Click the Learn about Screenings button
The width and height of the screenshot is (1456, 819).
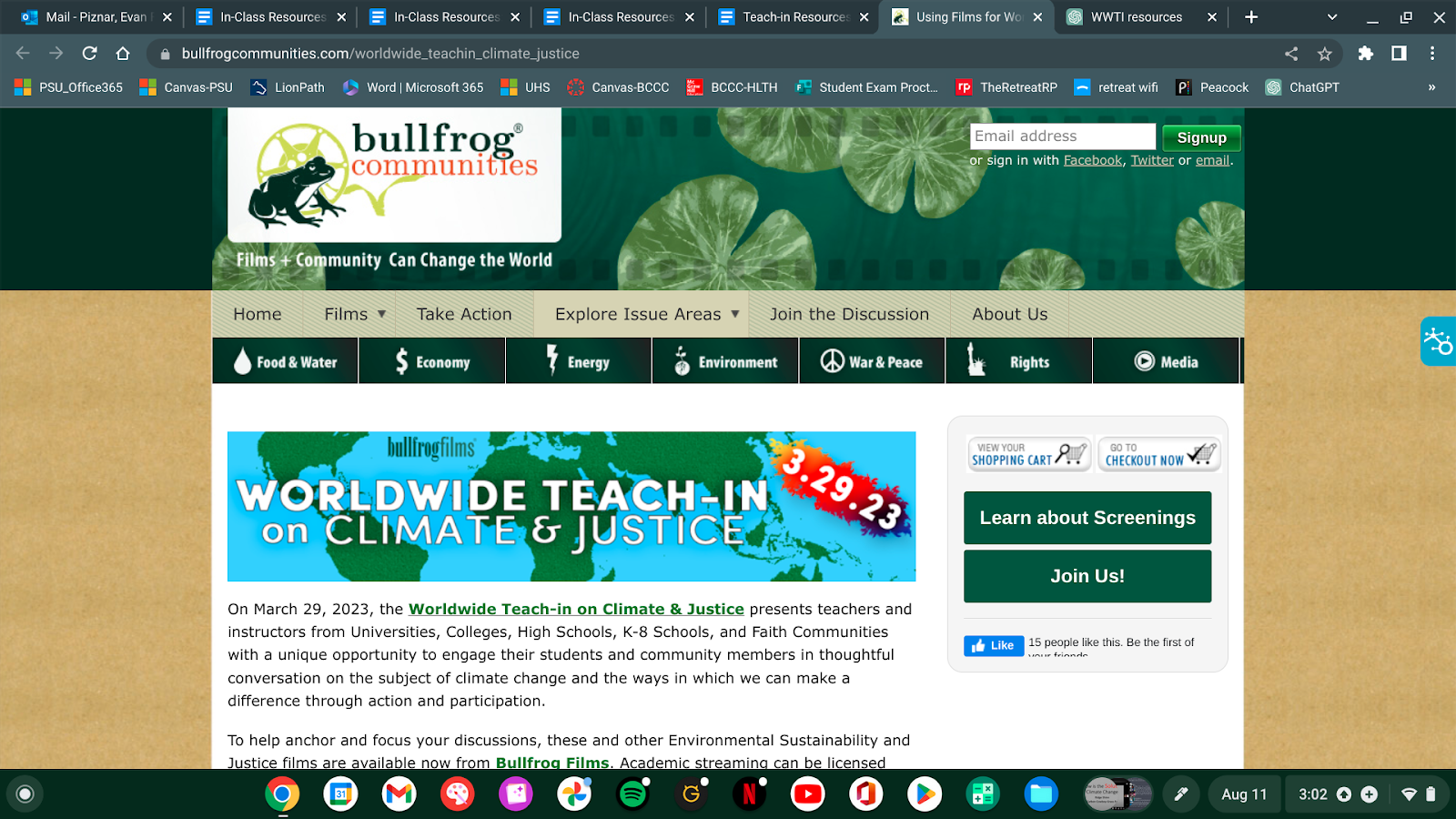pyautogui.click(x=1087, y=518)
